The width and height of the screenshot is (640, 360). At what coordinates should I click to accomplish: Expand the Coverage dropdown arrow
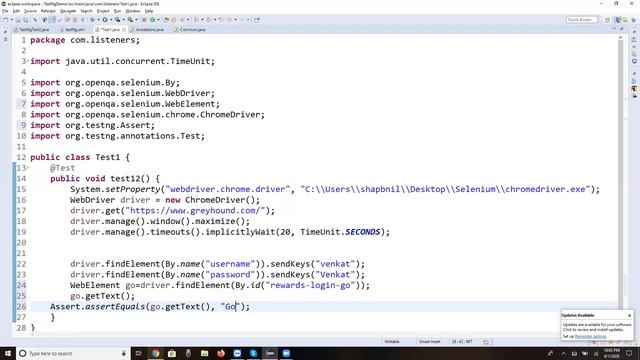click(124, 20)
